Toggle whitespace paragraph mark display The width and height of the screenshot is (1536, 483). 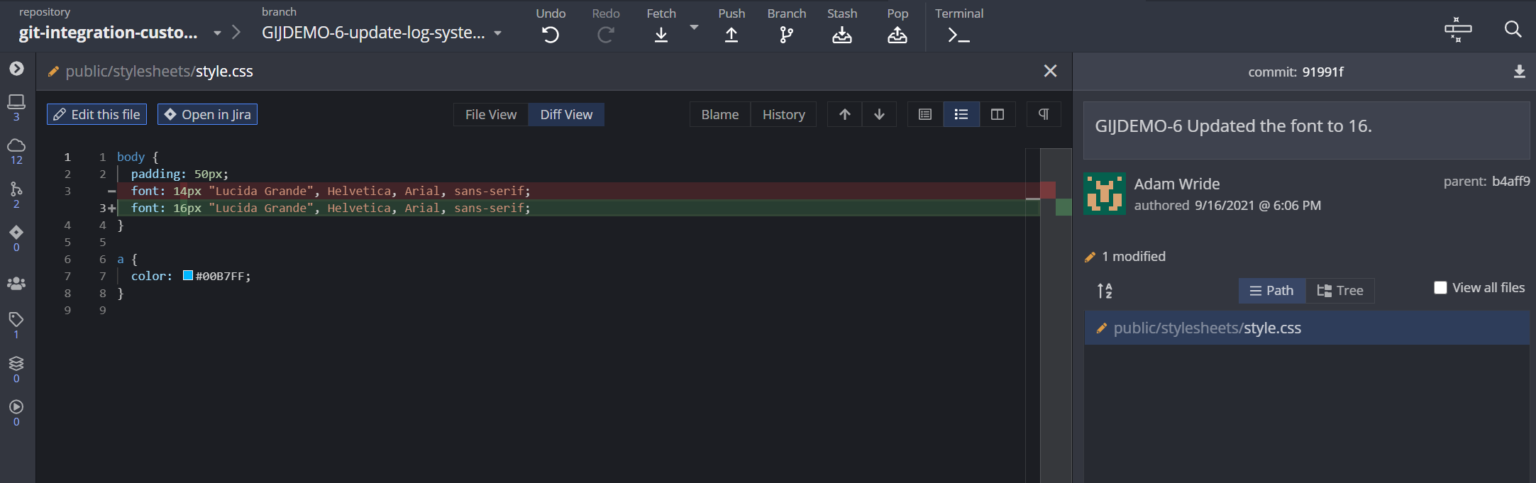coord(1043,114)
